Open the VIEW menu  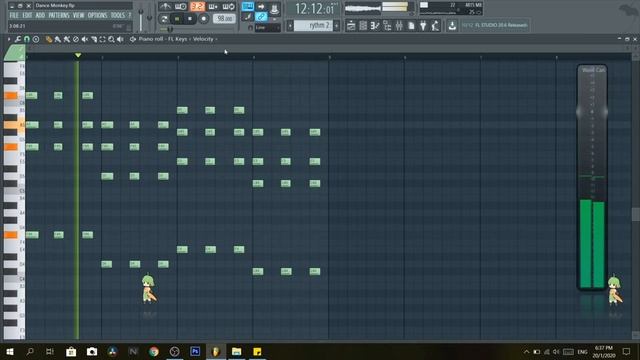click(78, 16)
